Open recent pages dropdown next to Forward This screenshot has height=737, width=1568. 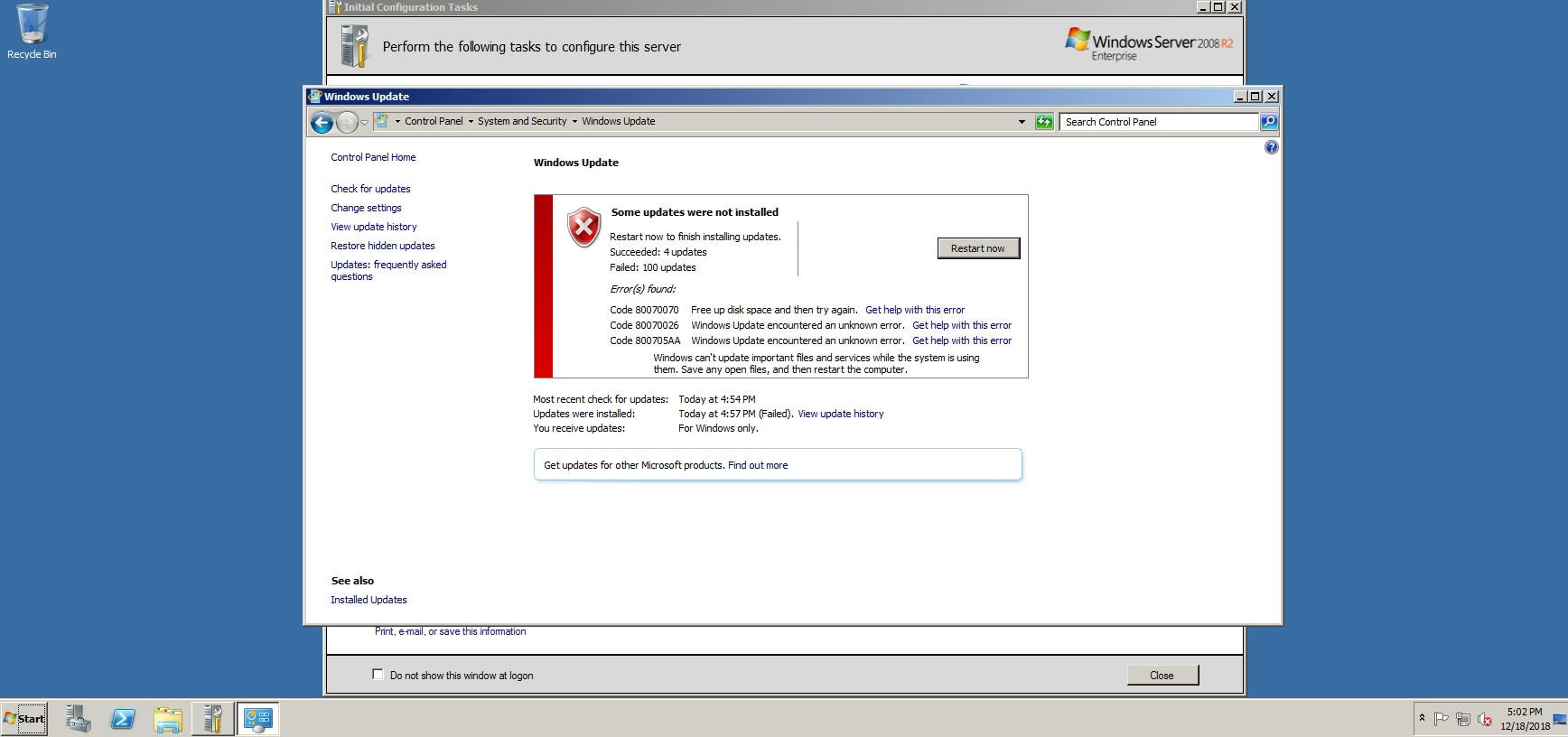364,122
